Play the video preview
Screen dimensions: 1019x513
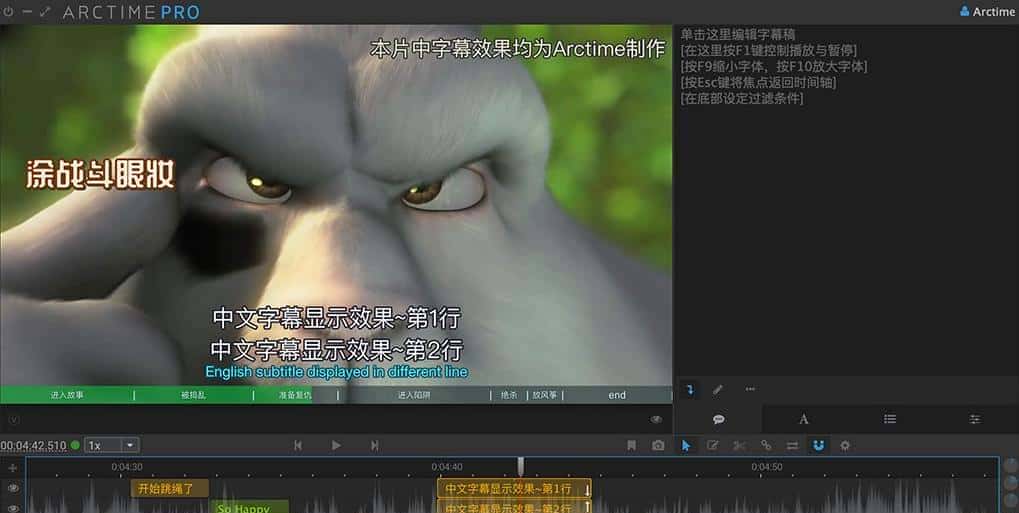(336, 445)
